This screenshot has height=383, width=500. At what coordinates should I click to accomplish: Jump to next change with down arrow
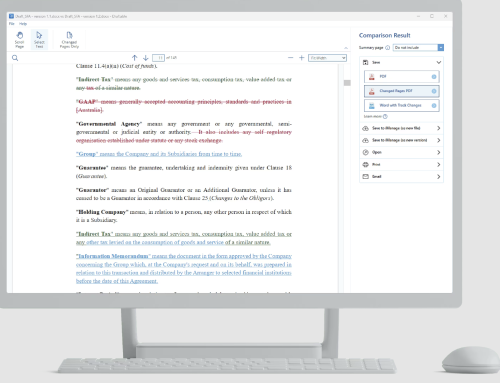click(146, 58)
